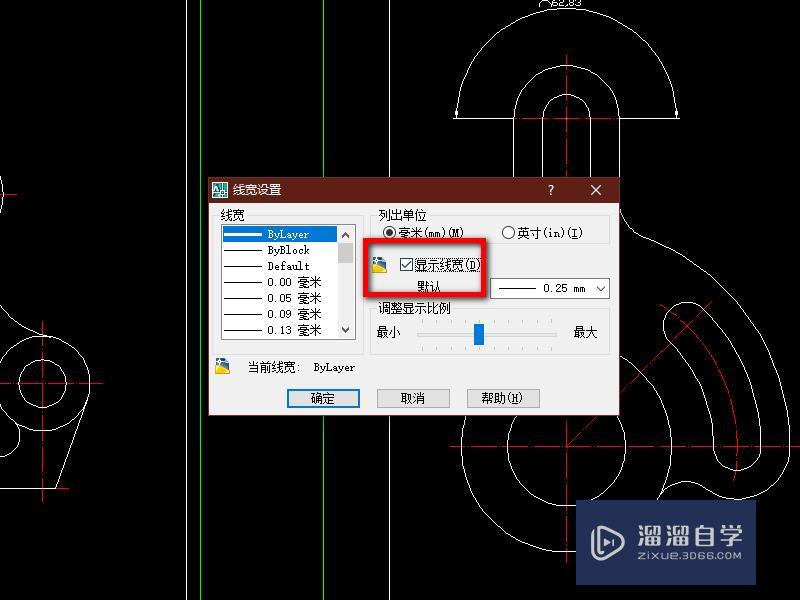Select ByLayer in the lineweight list

click(280, 234)
